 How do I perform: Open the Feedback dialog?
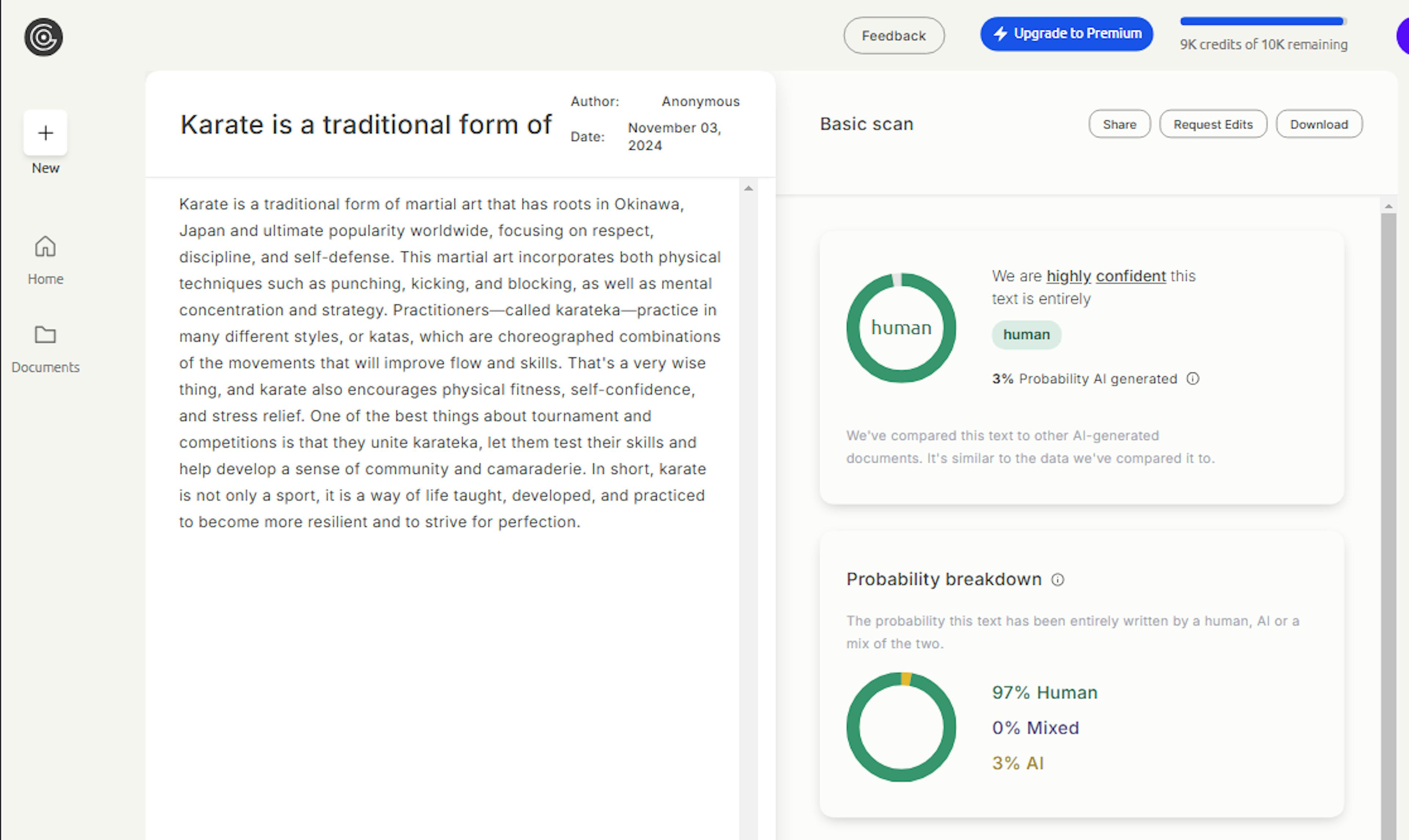pyautogui.click(x=893, y=35)
